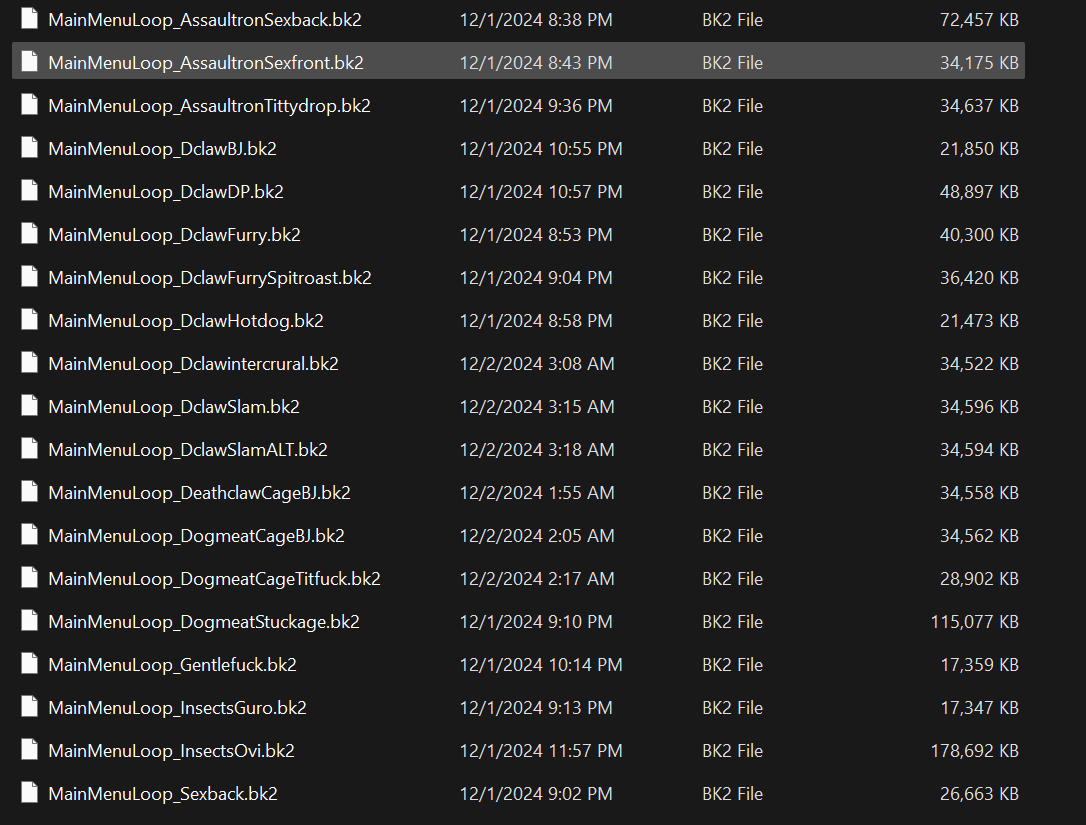Select the file icon of the 21,850 KB file

tap(29, 148)
